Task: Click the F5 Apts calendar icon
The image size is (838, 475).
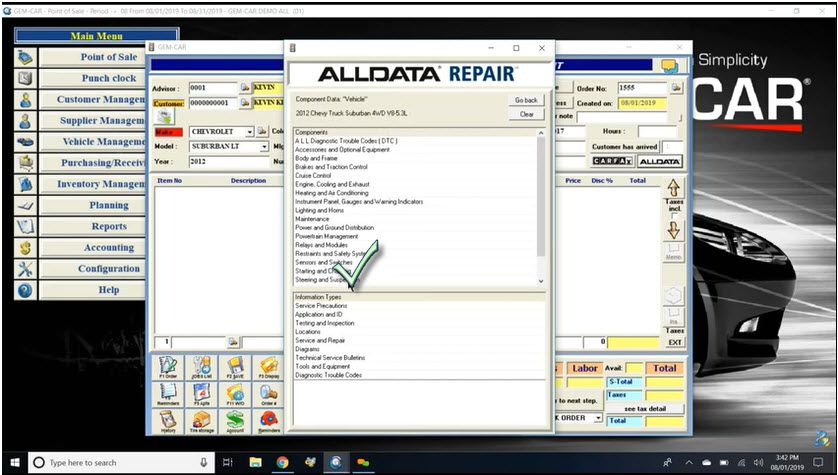Action: tap(201, 394)
